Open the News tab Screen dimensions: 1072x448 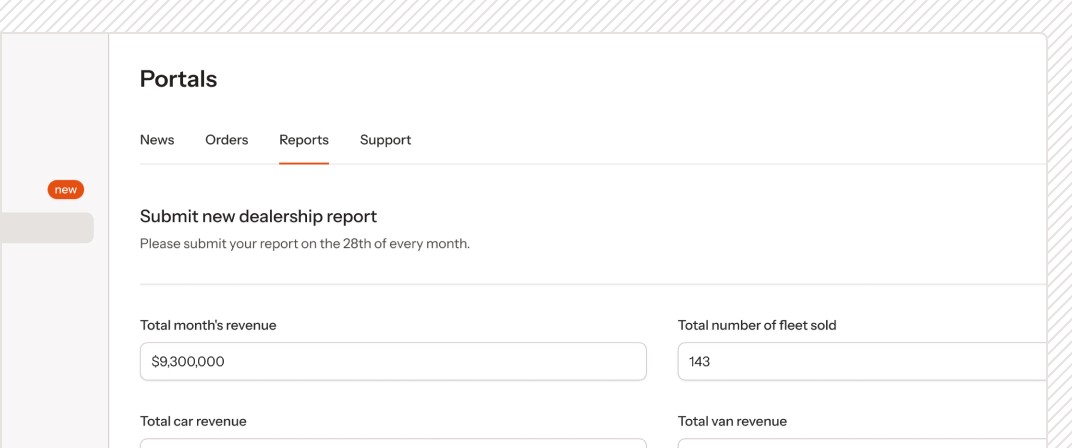click(x=157, y=140)
